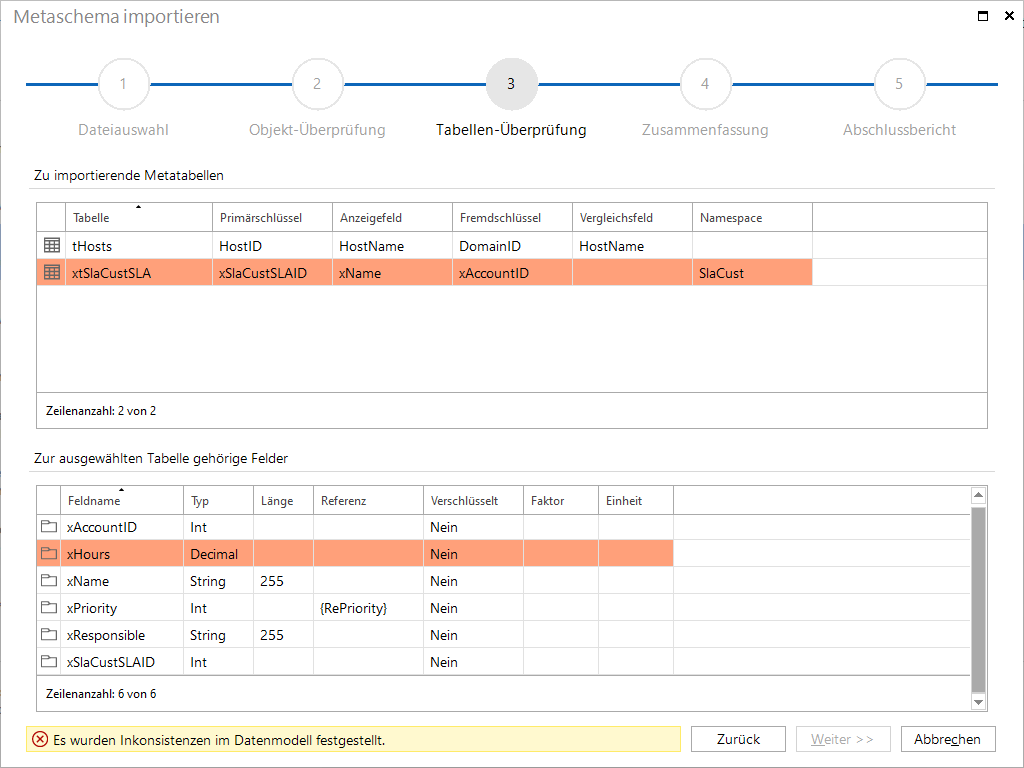Close the Metaschema importieren dialog

[x=1009, y=16]
